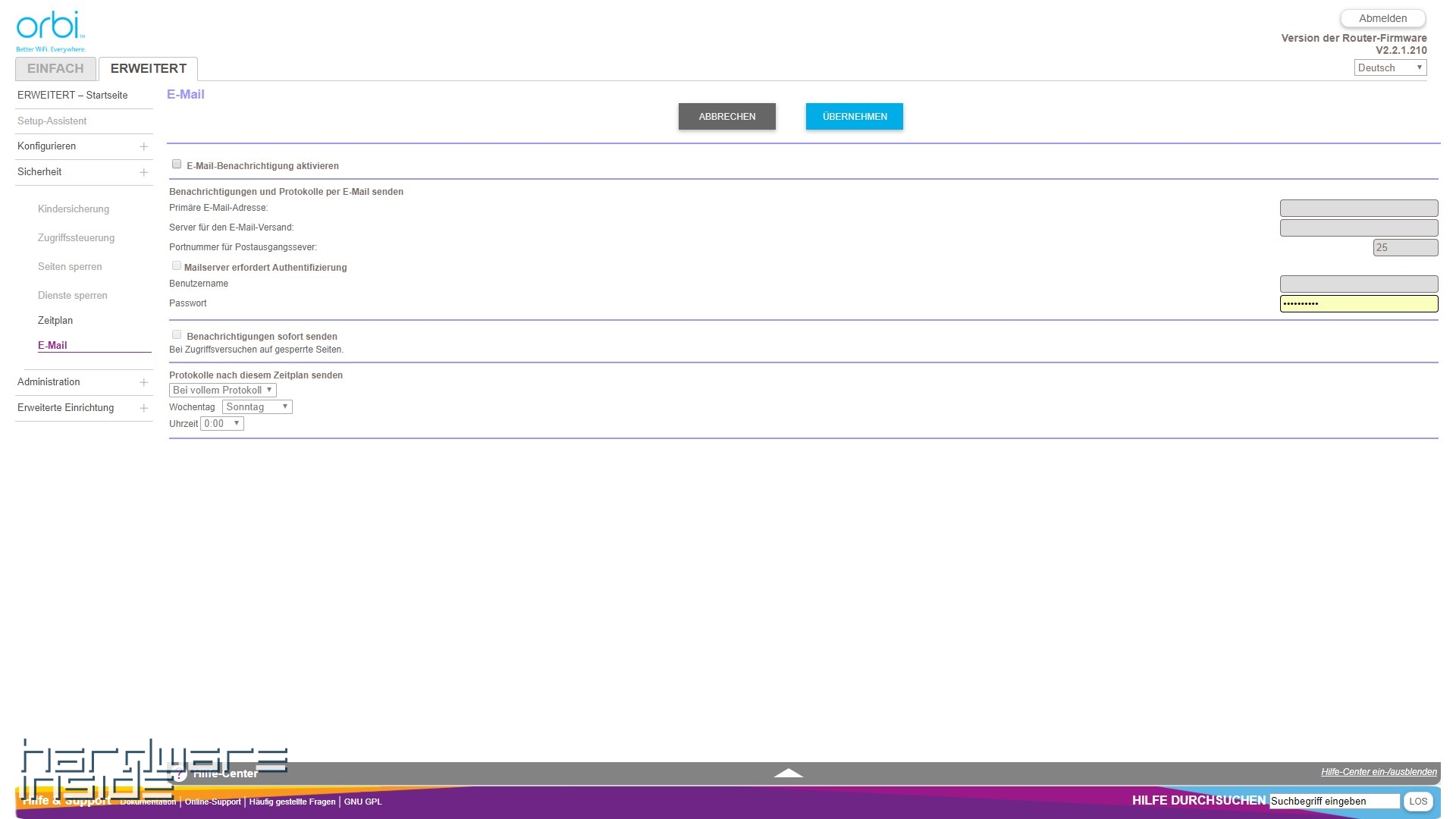Viewport: 1456px width, 819px height.
Task: Open the Bei vollem Protokoll dropdown
Action: [222, 390]
